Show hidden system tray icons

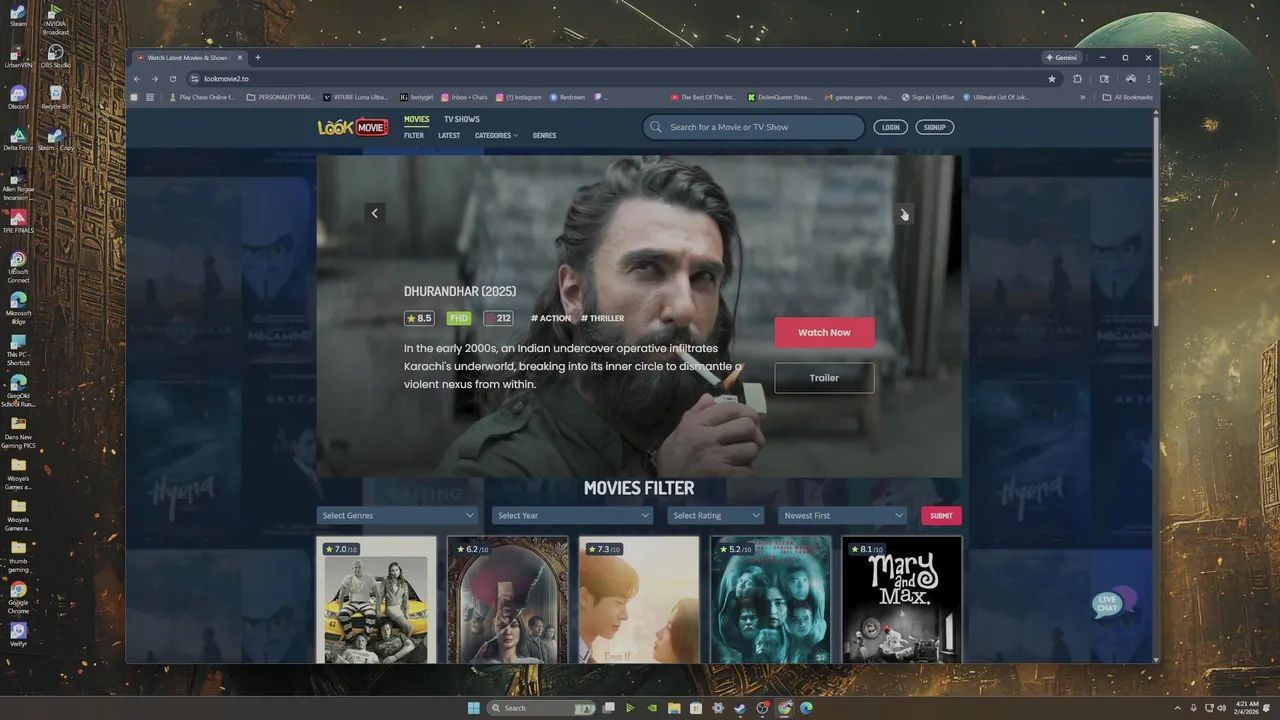1178,708
